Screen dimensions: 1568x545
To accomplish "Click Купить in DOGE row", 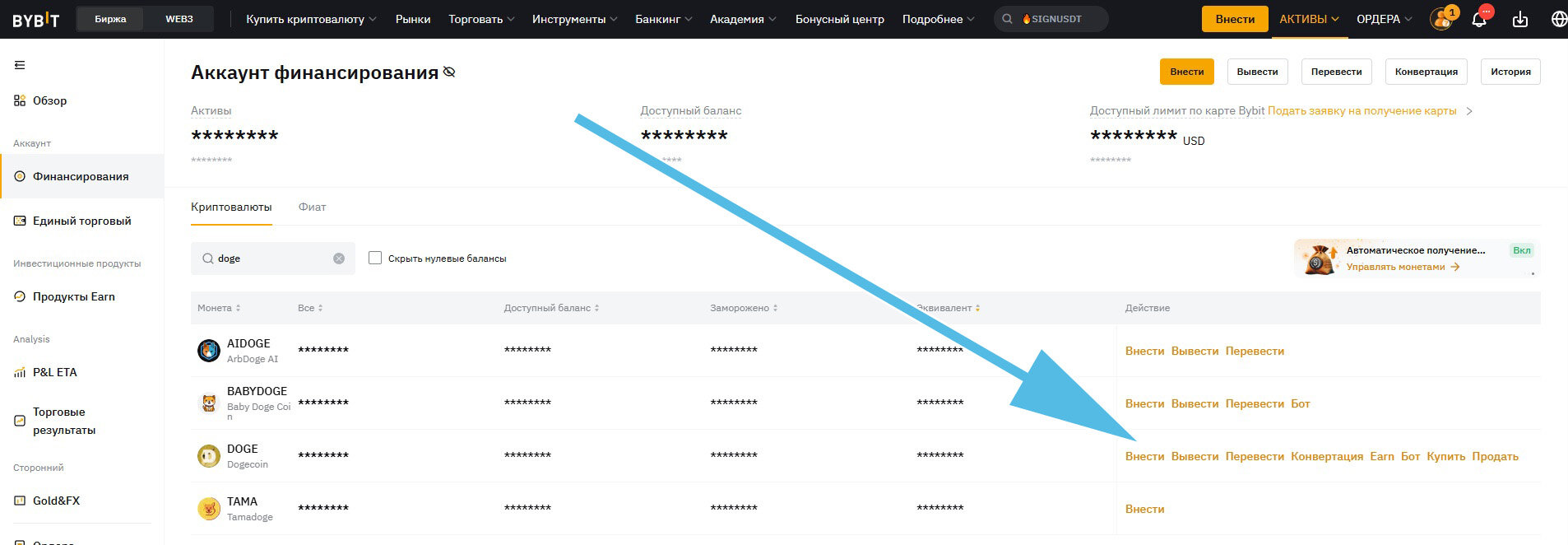I will (1446, 456).
